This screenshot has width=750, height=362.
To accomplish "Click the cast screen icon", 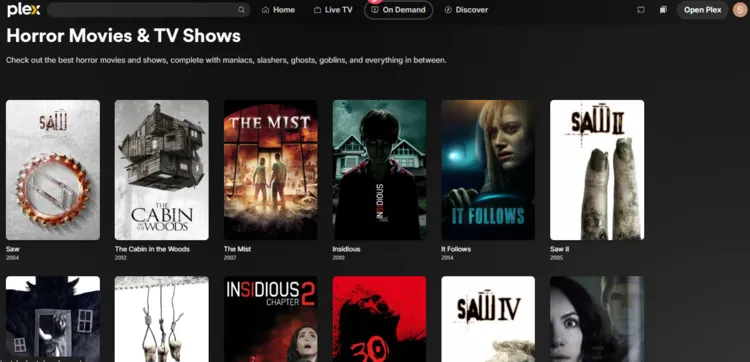I will pyautogui.click(x=641, y=10).
